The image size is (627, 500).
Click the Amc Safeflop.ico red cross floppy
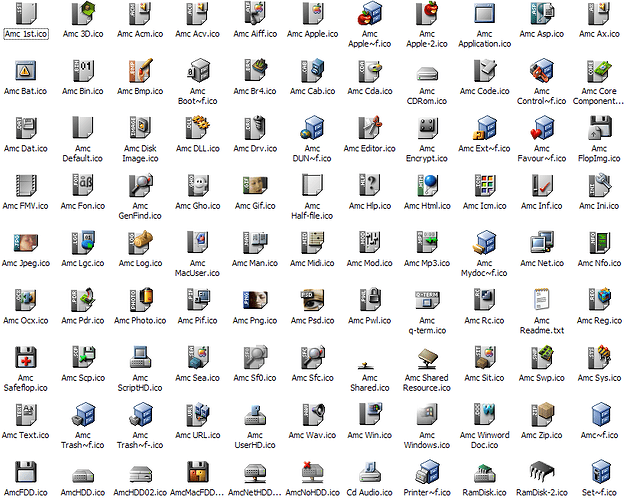coord(26,358)
